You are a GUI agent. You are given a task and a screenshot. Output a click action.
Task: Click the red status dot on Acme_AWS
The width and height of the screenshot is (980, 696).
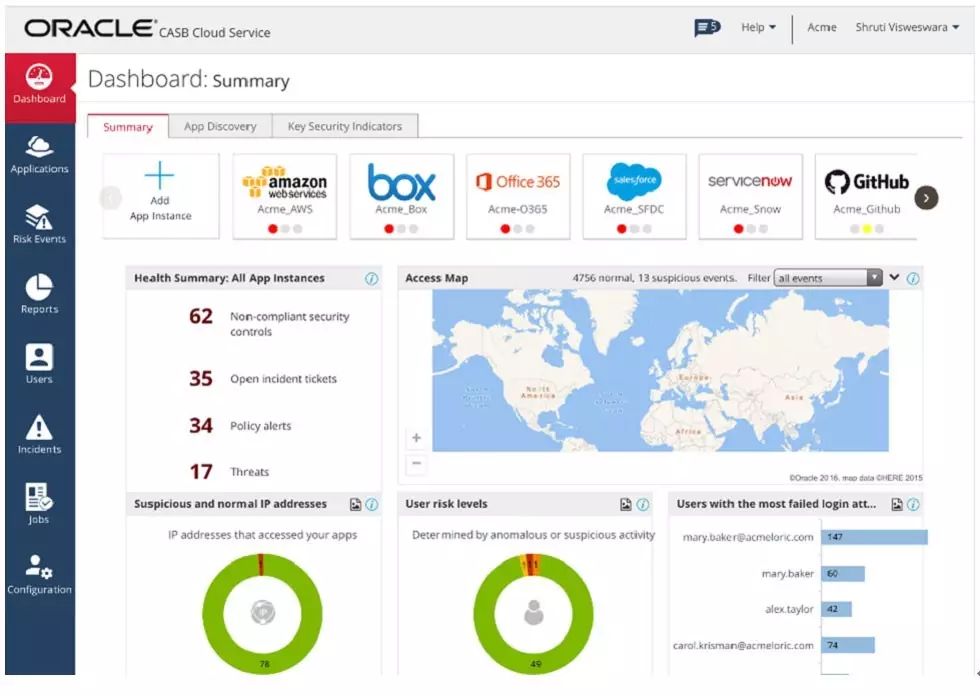click(x=272, y=229)
